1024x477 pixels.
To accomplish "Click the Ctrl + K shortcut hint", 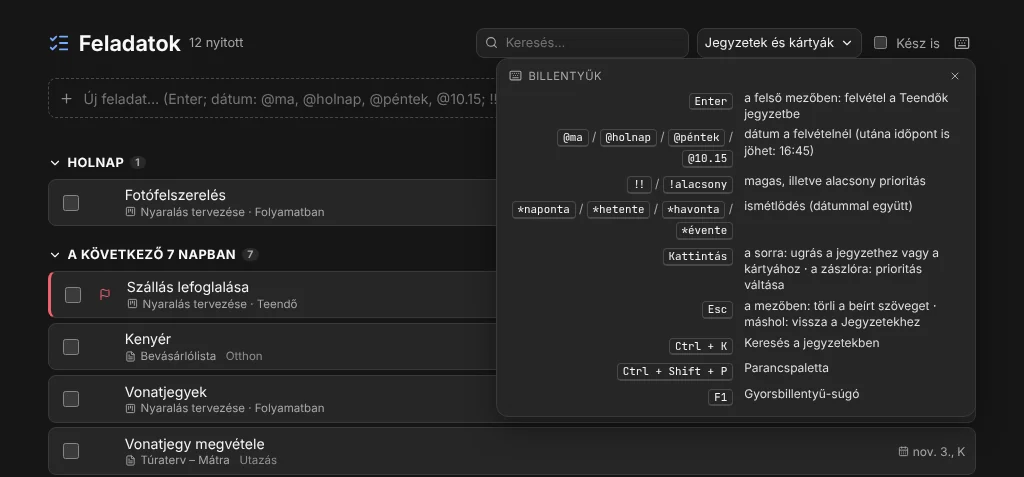I will click(701, 346).
